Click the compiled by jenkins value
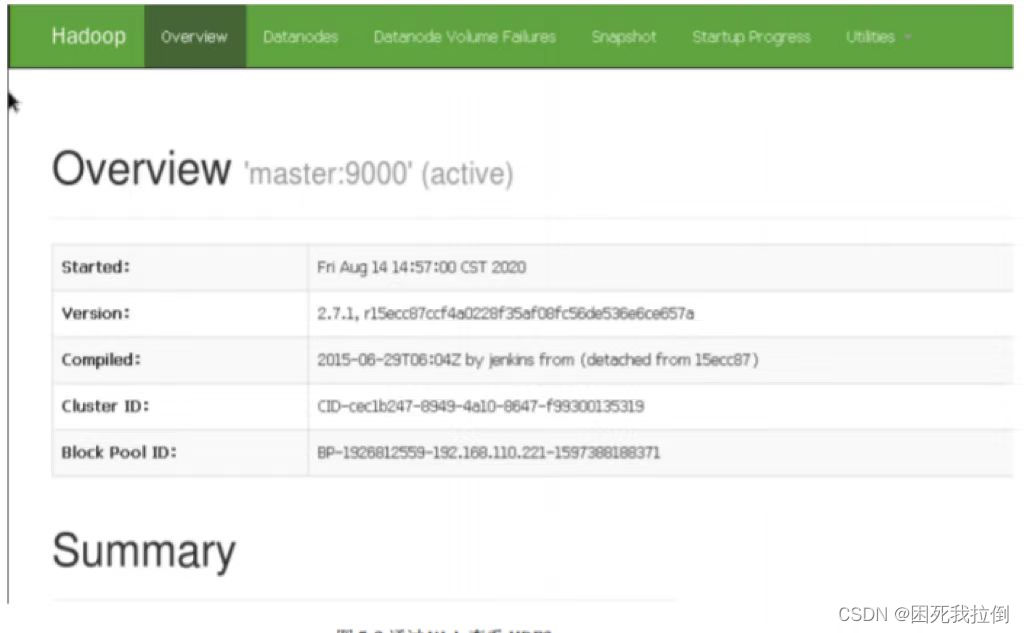Viewport: 1024px width, 633px height. [x=537, y=360]
